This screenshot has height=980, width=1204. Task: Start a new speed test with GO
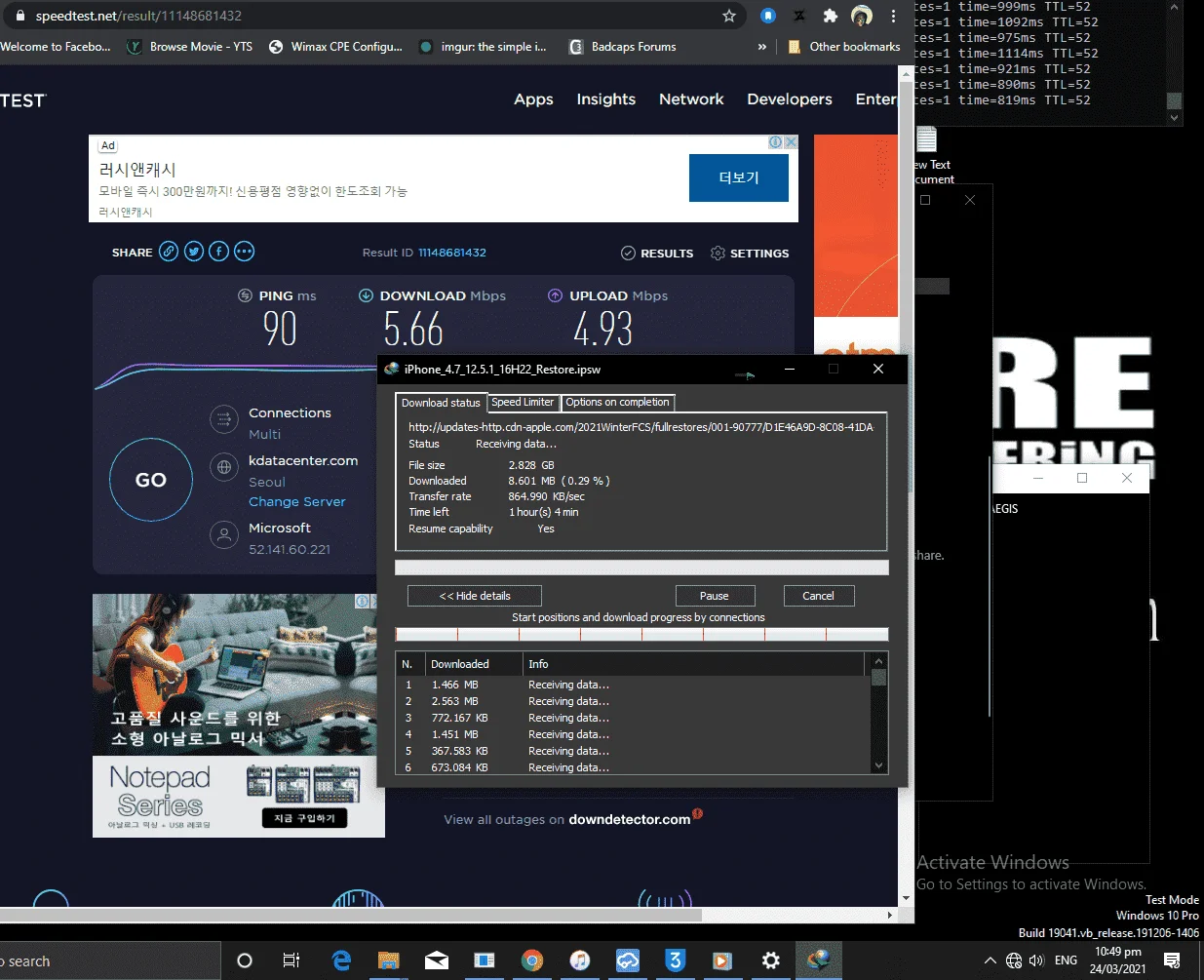(x=151, y=480)
